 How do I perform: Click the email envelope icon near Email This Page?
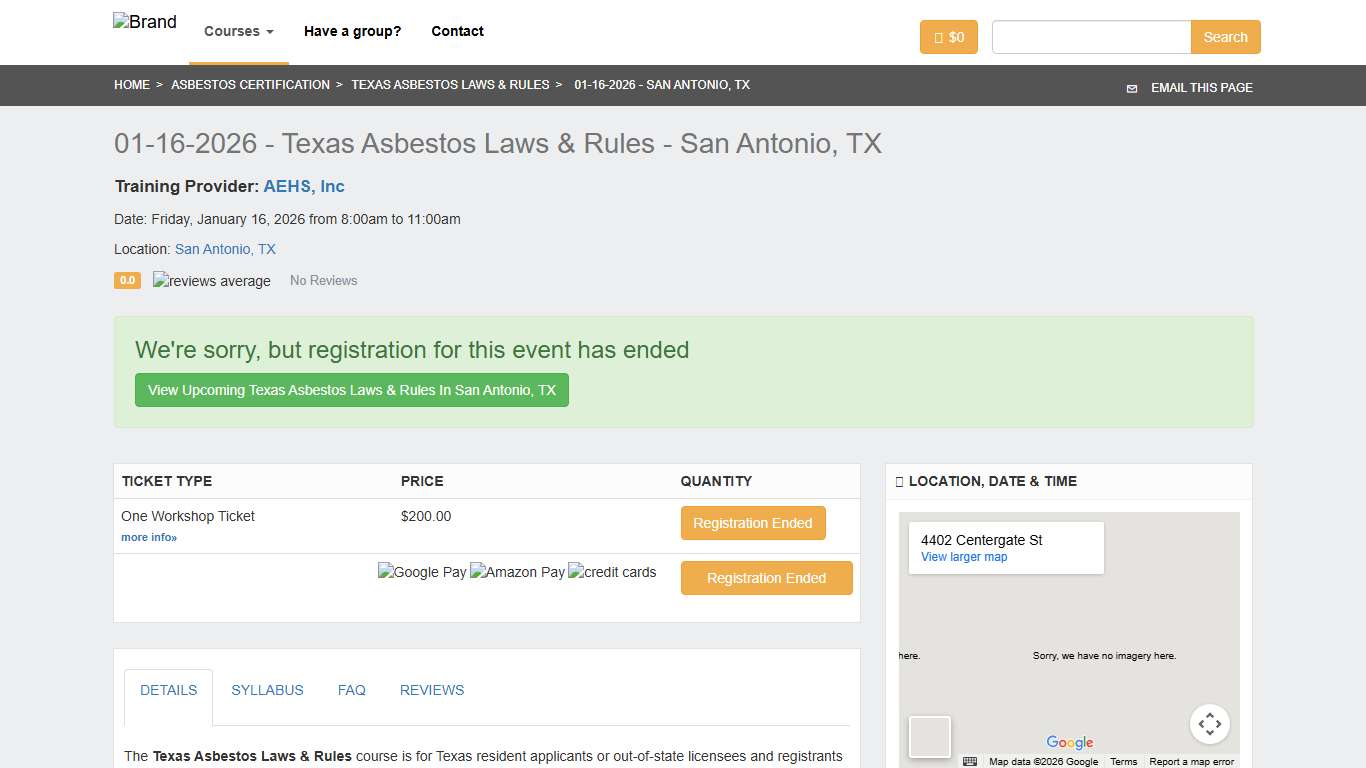[1132, 88]
